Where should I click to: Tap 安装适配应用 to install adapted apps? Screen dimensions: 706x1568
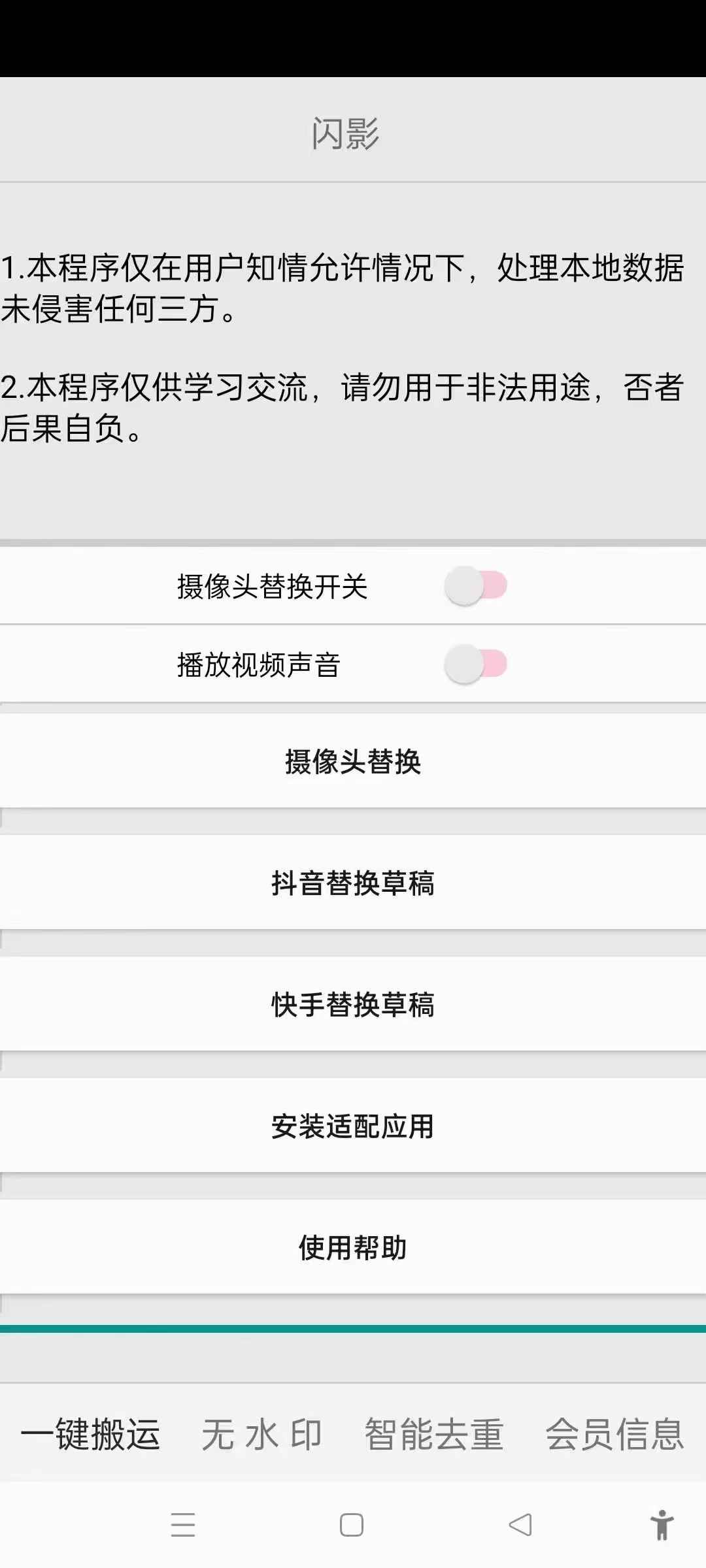(x=353, y=1125)
